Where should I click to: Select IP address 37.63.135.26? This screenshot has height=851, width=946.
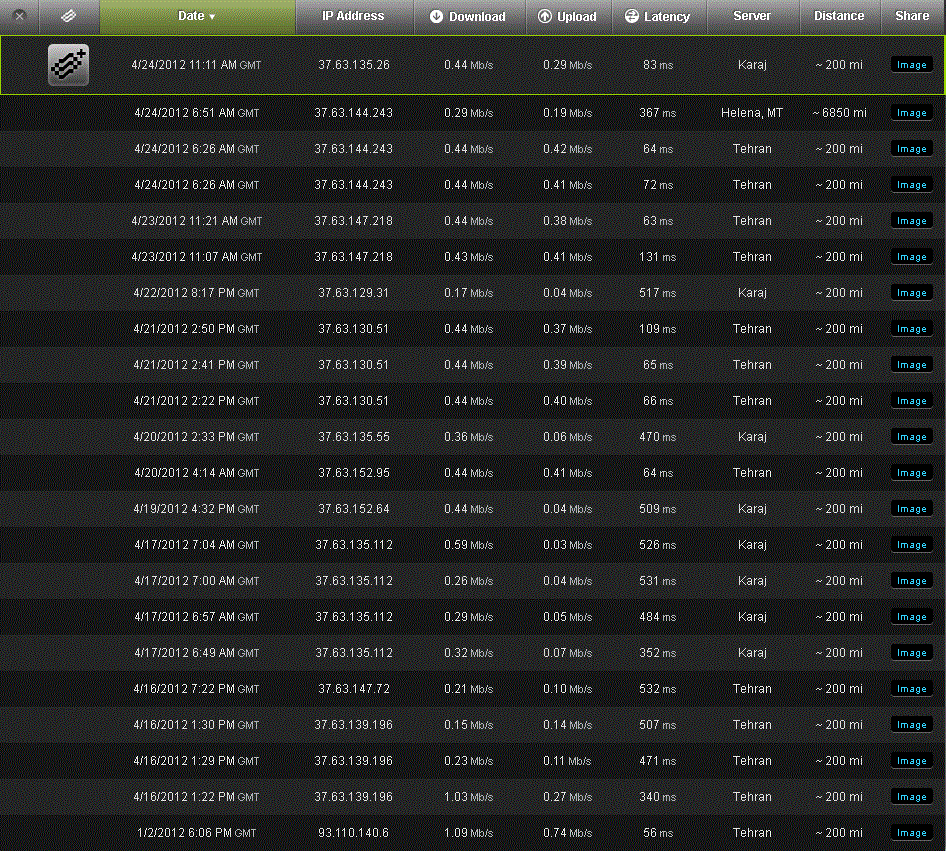(354, 65)
